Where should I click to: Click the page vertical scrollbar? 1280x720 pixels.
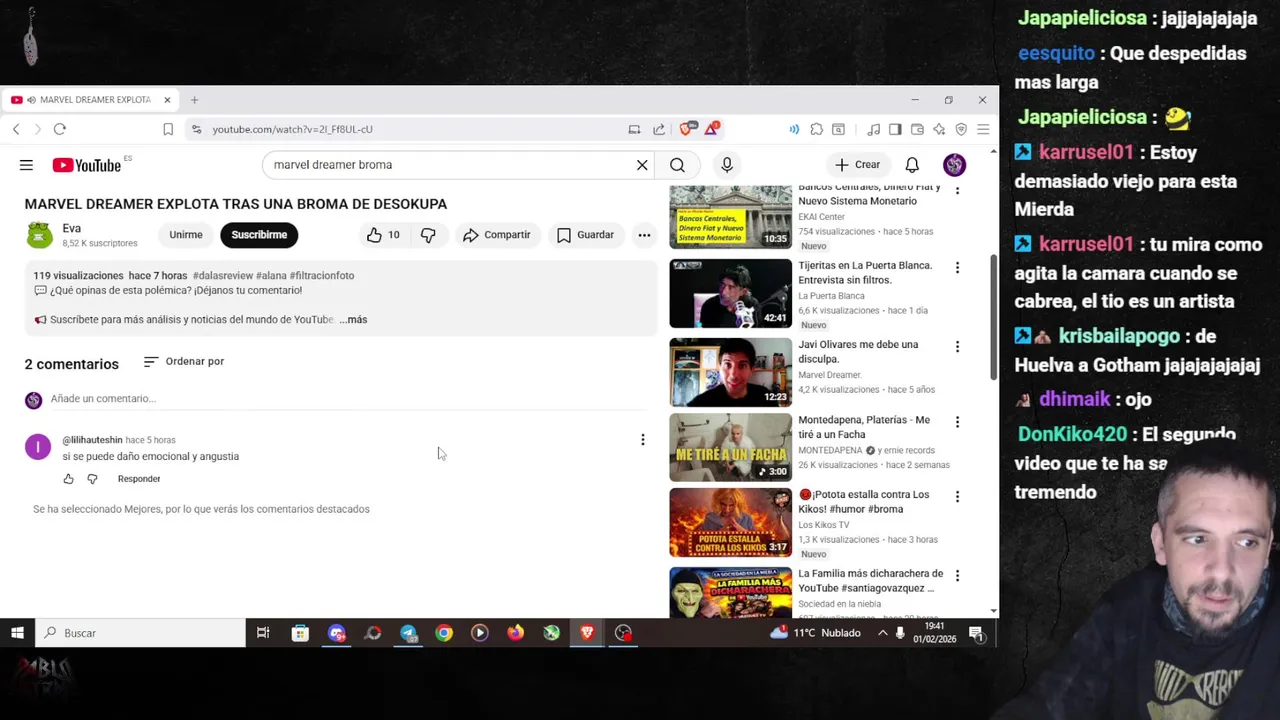993,316
